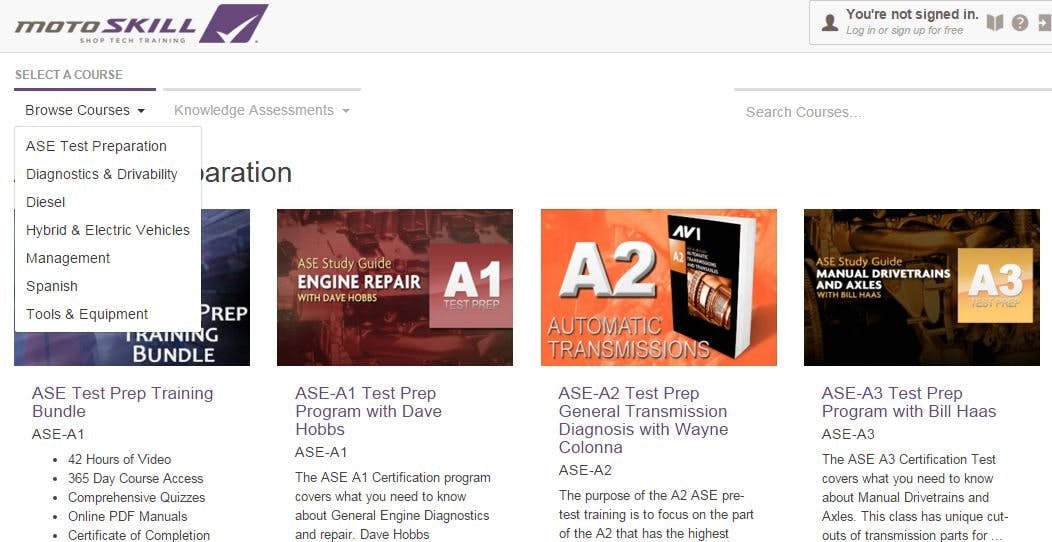The width and height of the screenshot is (1052, 542).
Task: Click the question mark help icon
Action: click(x=1020, y=23)
